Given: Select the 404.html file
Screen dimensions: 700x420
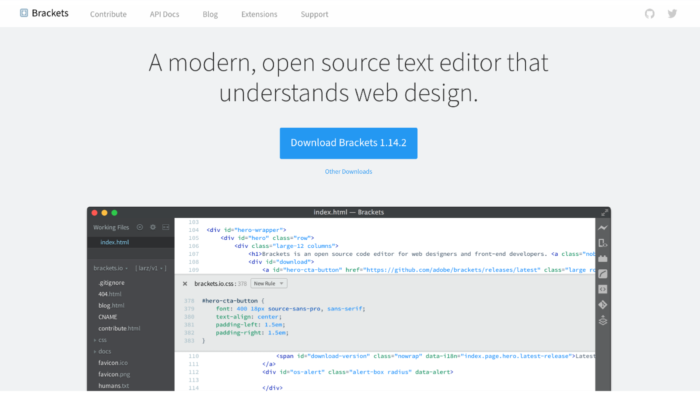Looking at the screenshot, I should 110,294.
